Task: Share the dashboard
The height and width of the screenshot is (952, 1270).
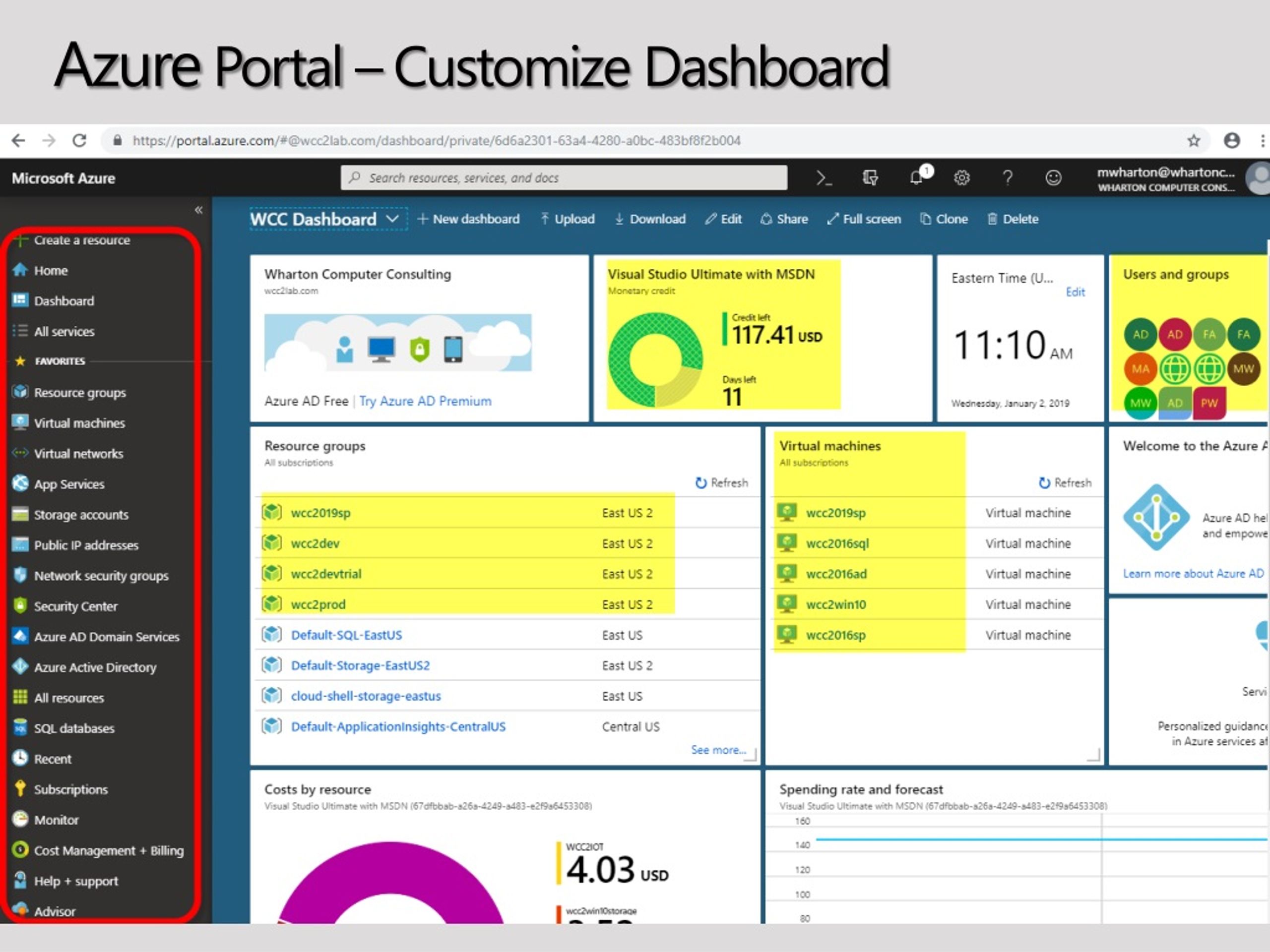Action: (784, 219)
